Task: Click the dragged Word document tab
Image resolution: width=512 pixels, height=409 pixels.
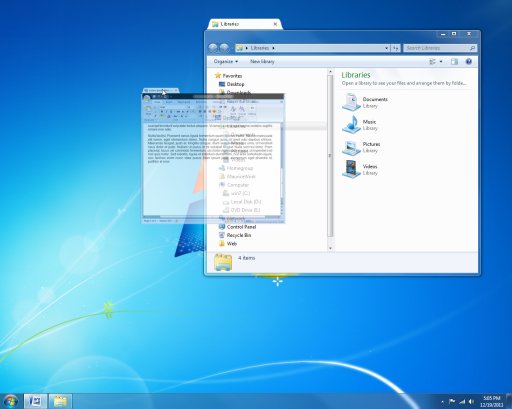Action: pos(160,90)
